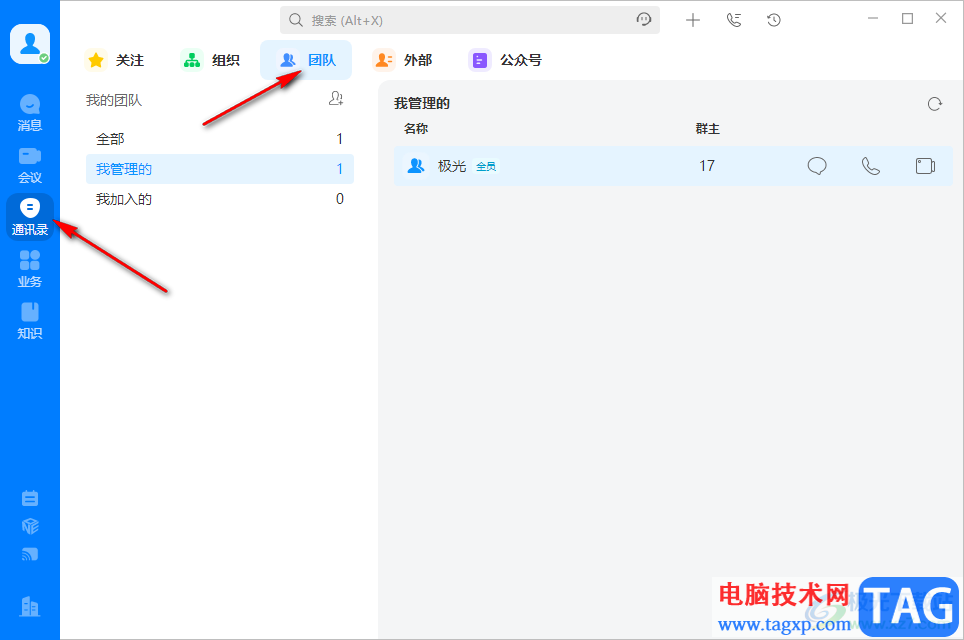Switch to the 关注 tab

[114, 60]
